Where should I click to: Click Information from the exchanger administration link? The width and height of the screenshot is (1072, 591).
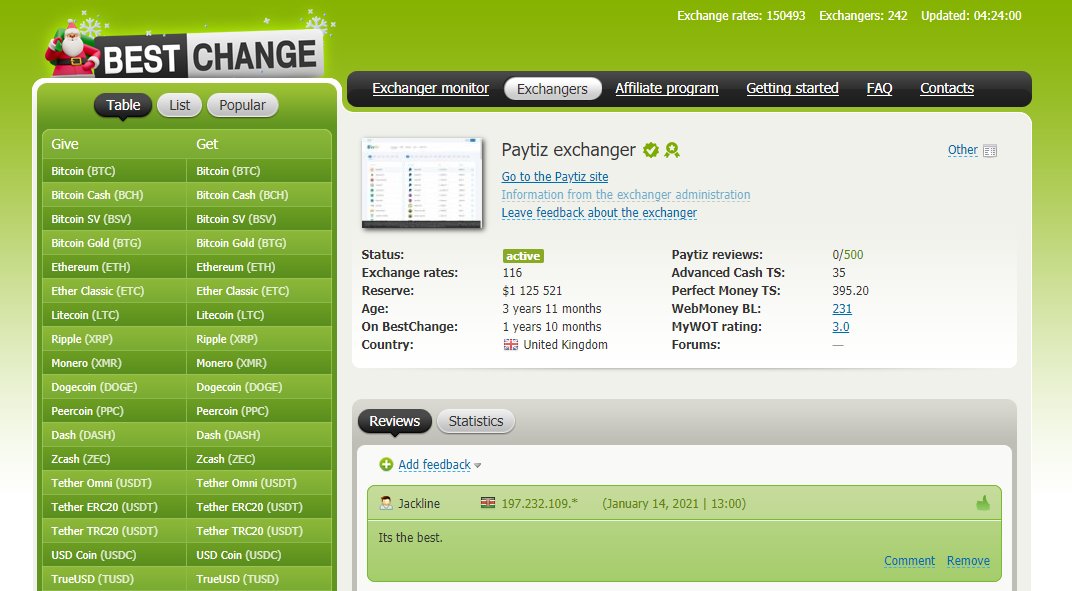tap(626, 195)
